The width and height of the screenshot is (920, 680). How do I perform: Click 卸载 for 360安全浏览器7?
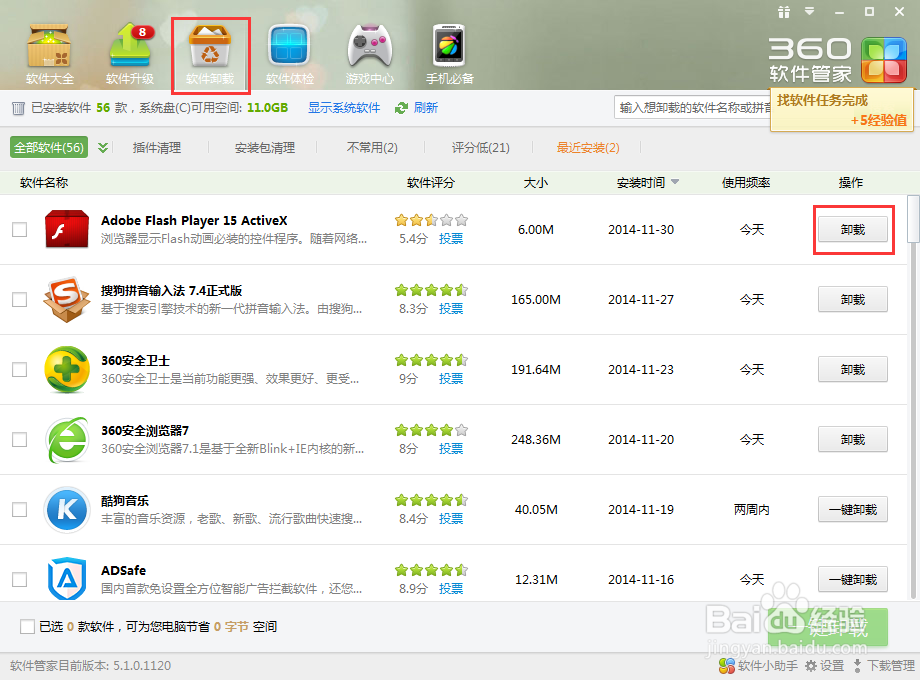tap(853, 439)
